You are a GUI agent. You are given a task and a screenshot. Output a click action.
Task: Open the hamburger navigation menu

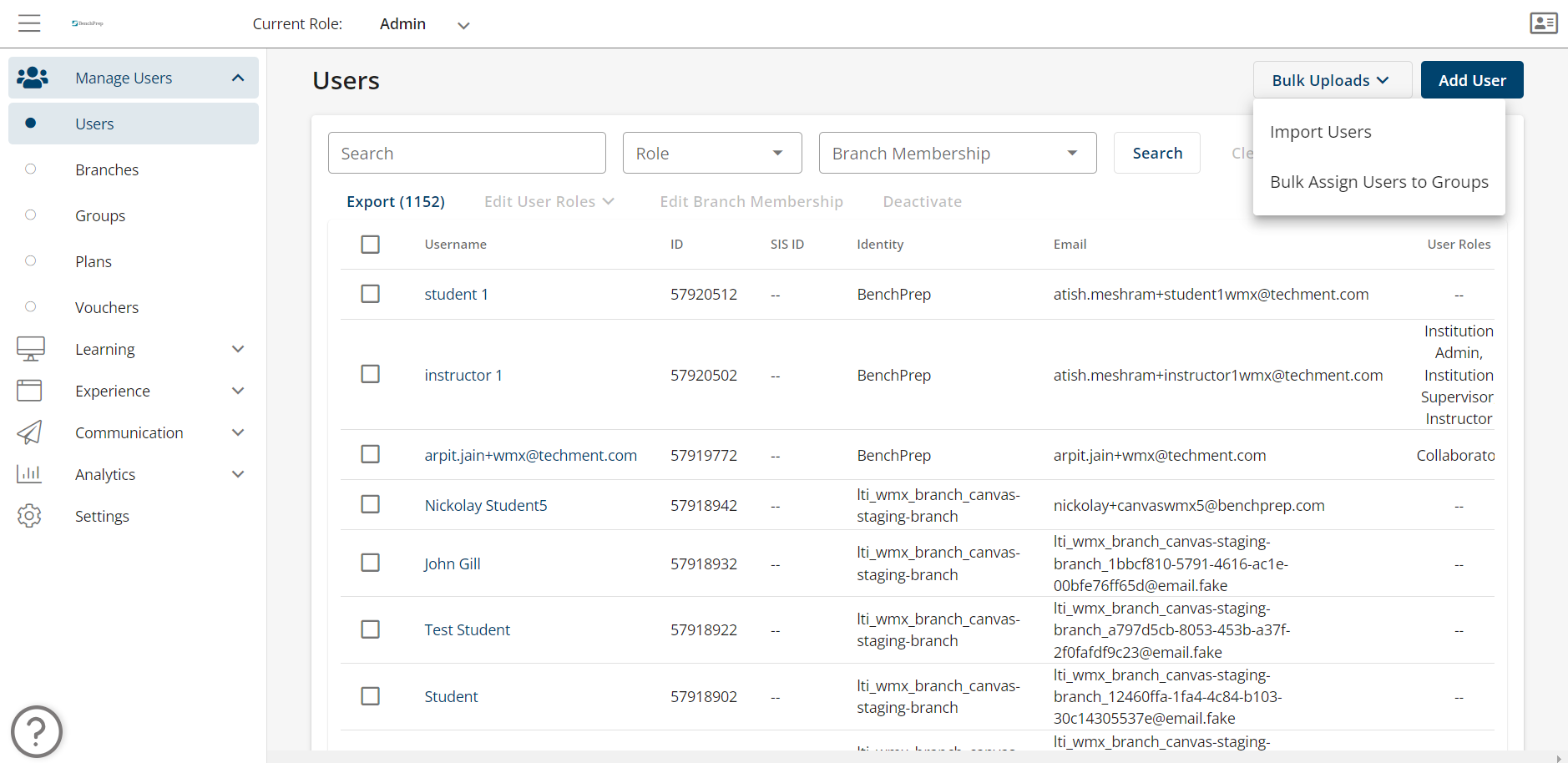(x=29, y=23)
